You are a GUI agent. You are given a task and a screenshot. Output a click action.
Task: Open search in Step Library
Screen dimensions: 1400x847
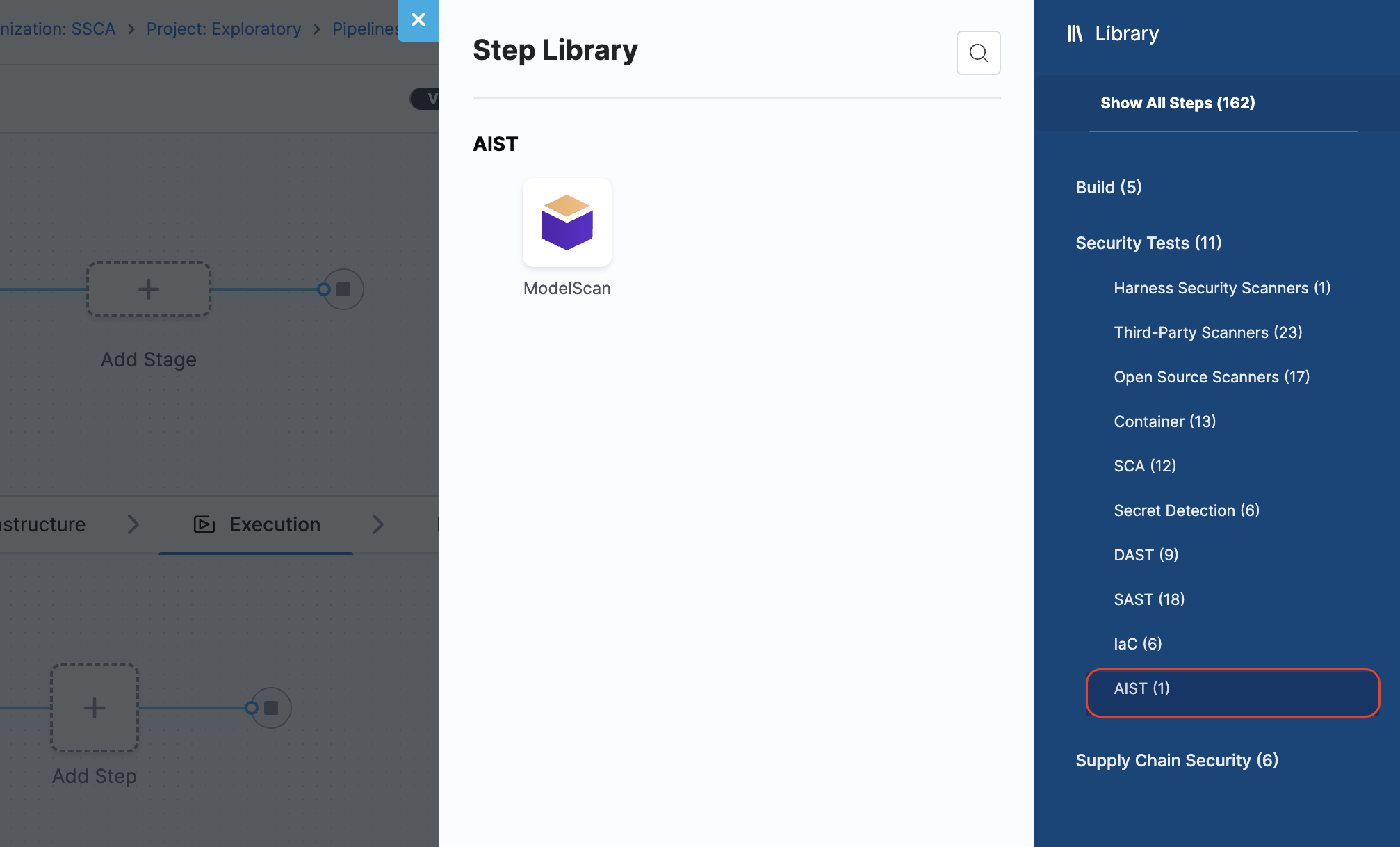pyautogui.click(x=978, y=53)
